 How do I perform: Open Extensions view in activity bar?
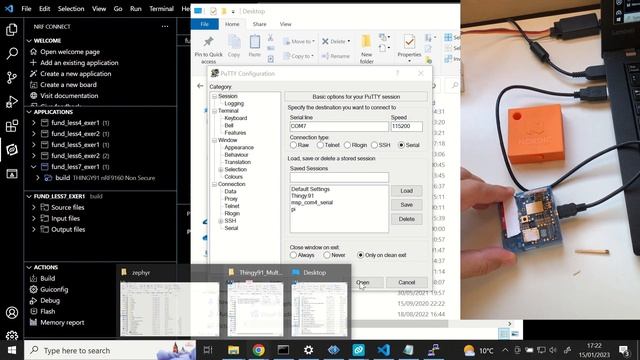pyautogui.click(x=12, y=125)
